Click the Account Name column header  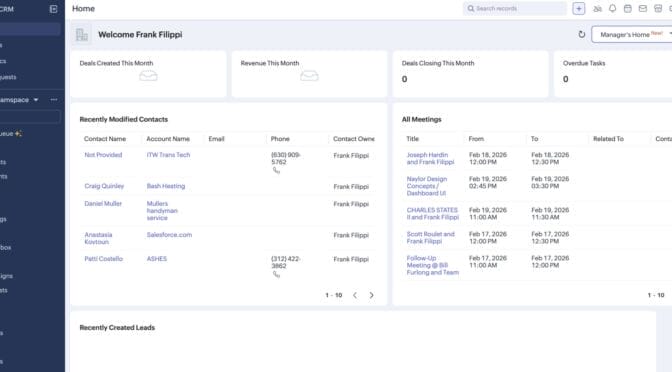168,139
